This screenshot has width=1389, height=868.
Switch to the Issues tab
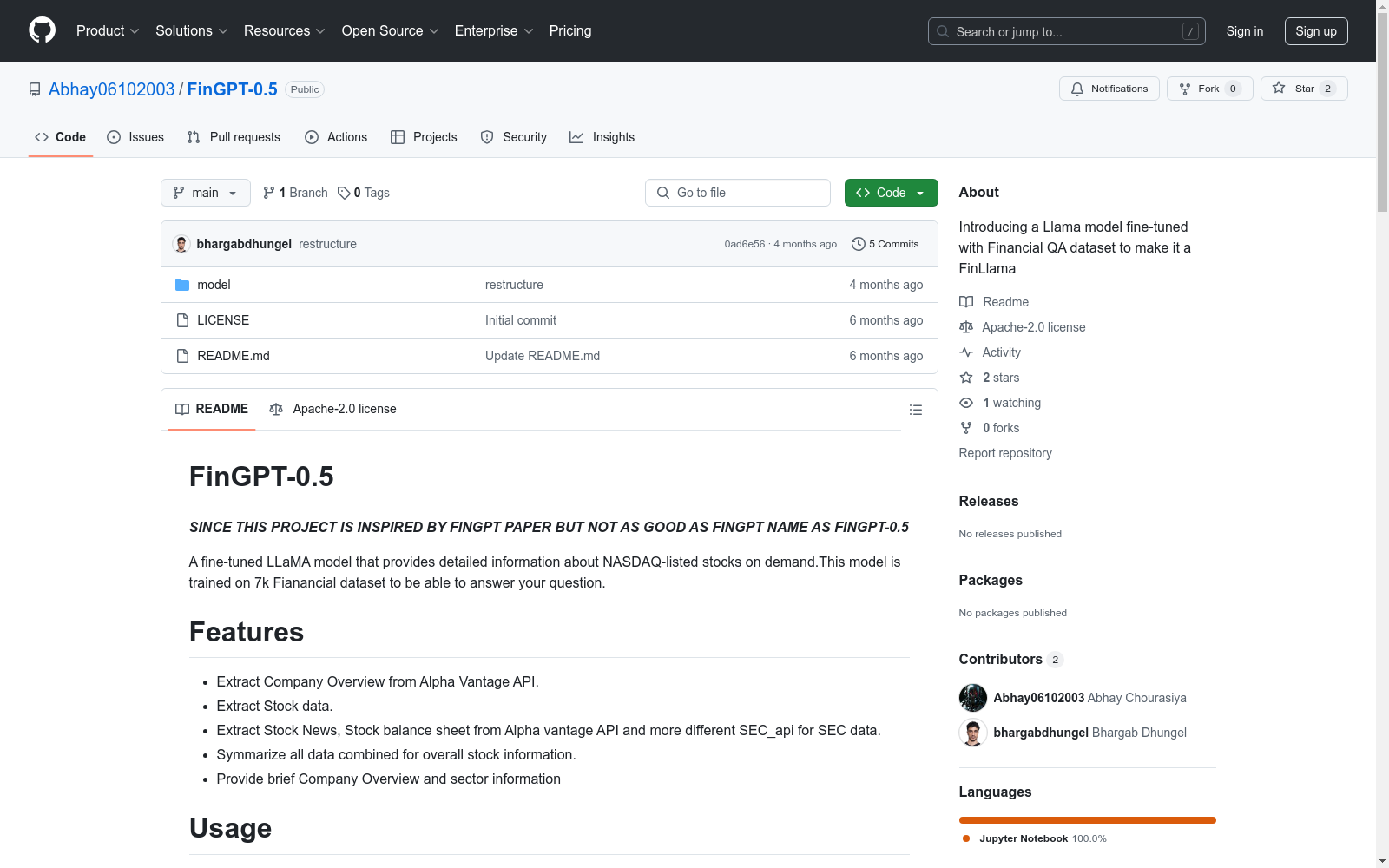(x=135, y=137)
